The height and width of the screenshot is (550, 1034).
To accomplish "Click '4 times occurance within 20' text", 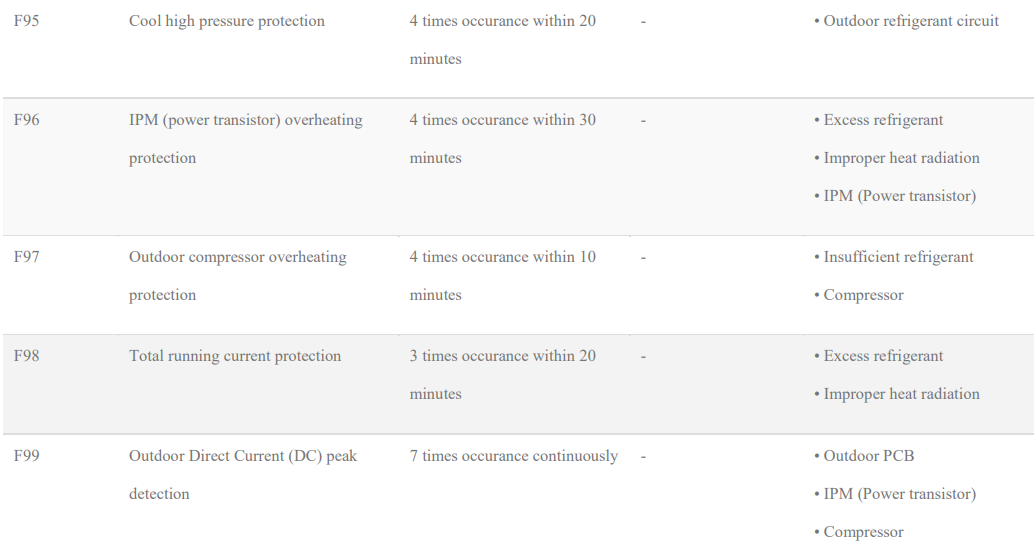I will pos(502,21).
